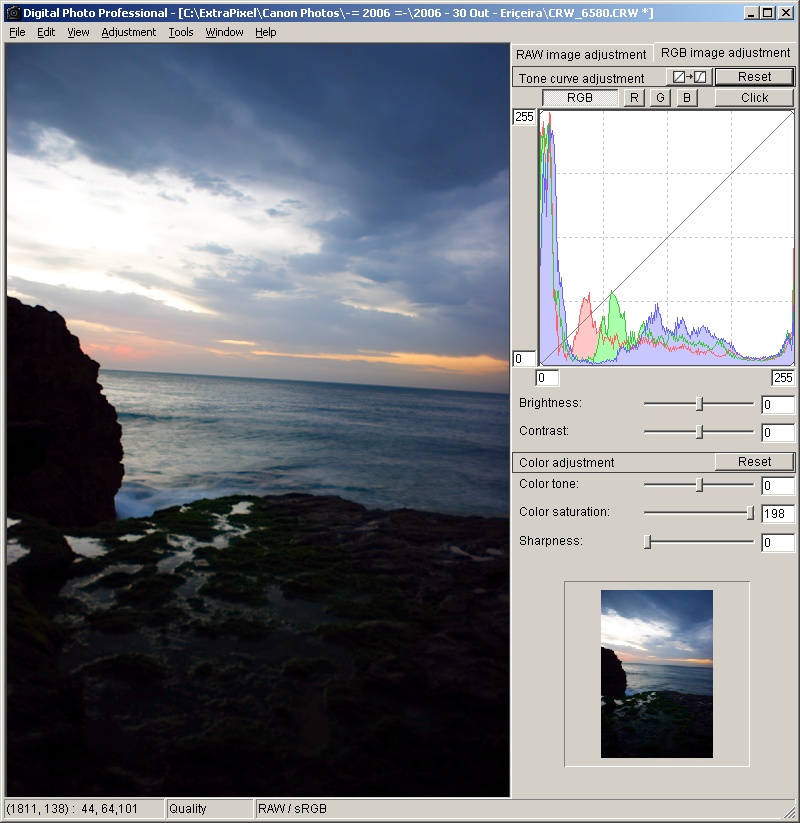
Task: Select the RGB channel button
Action: coord(580,98)
